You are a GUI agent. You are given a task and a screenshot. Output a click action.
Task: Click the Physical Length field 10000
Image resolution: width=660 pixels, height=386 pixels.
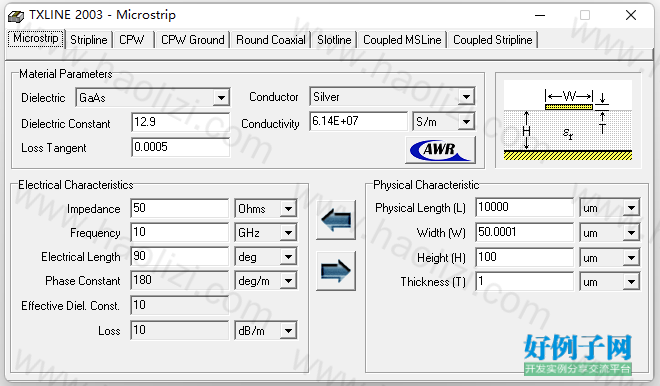coord(524,207)
